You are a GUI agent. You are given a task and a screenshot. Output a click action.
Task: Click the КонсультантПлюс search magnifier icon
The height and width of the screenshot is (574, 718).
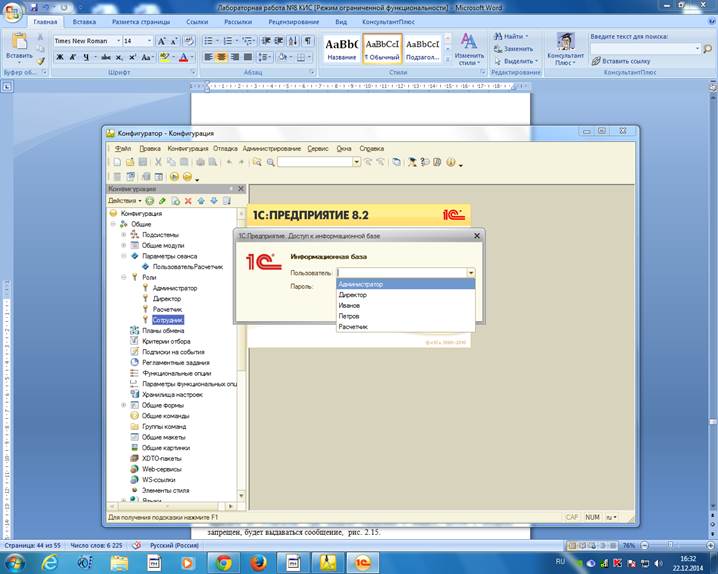(x=707, y=49)
